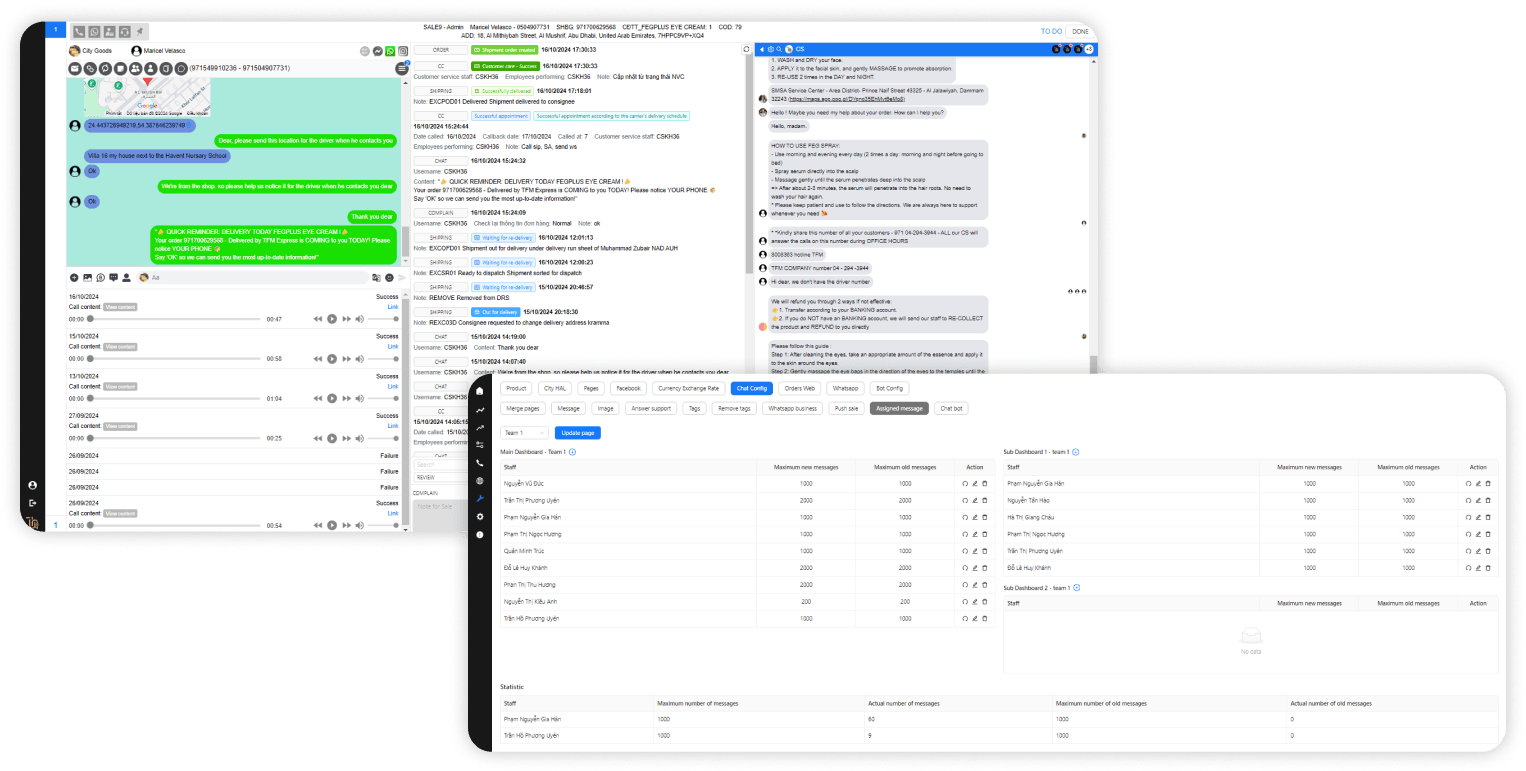Play the 16/10/2024 call recording

click(332, 318)
